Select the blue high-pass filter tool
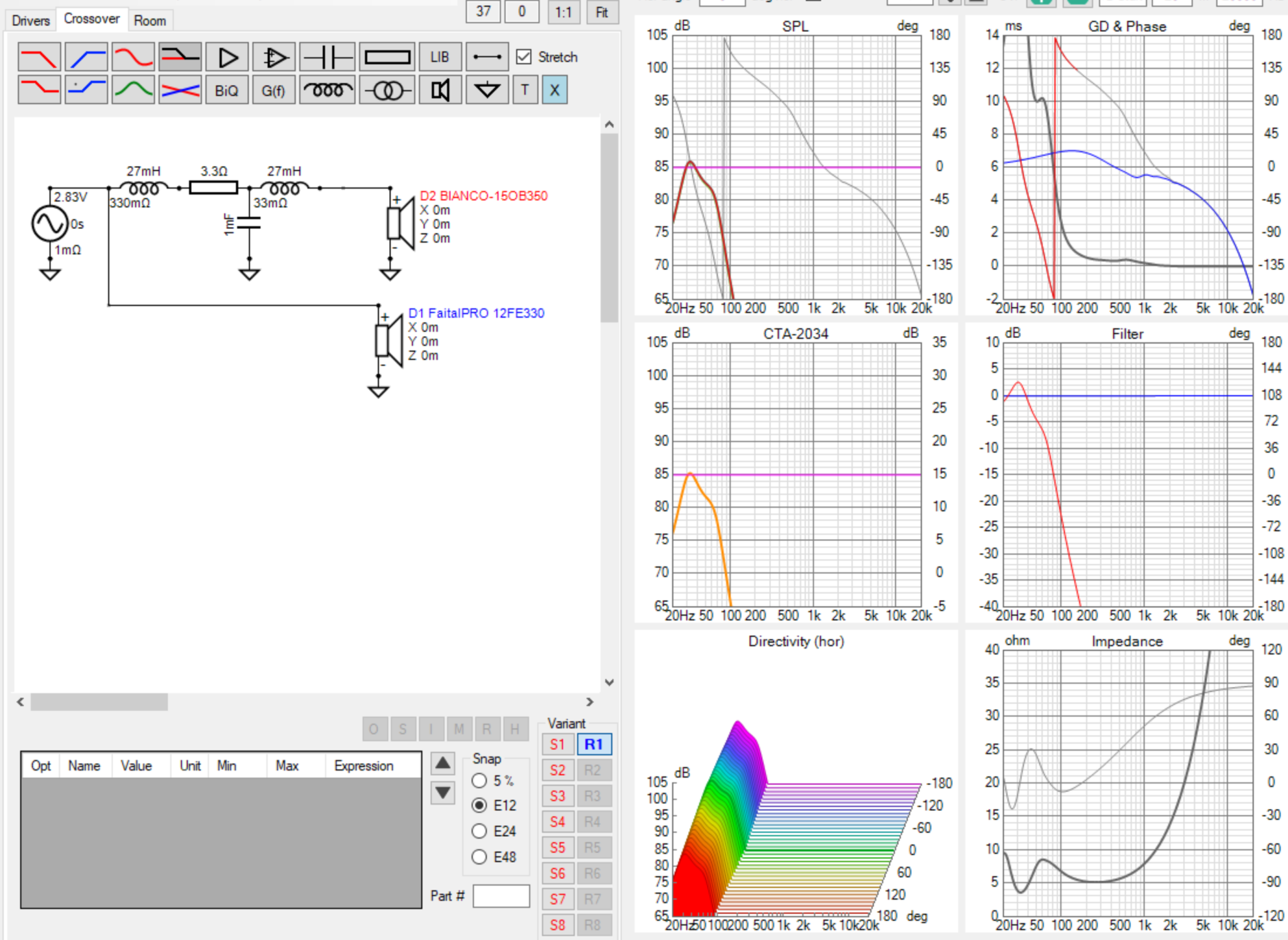The width and height of the screenshot is (1288, 940). tap(86, 57)
